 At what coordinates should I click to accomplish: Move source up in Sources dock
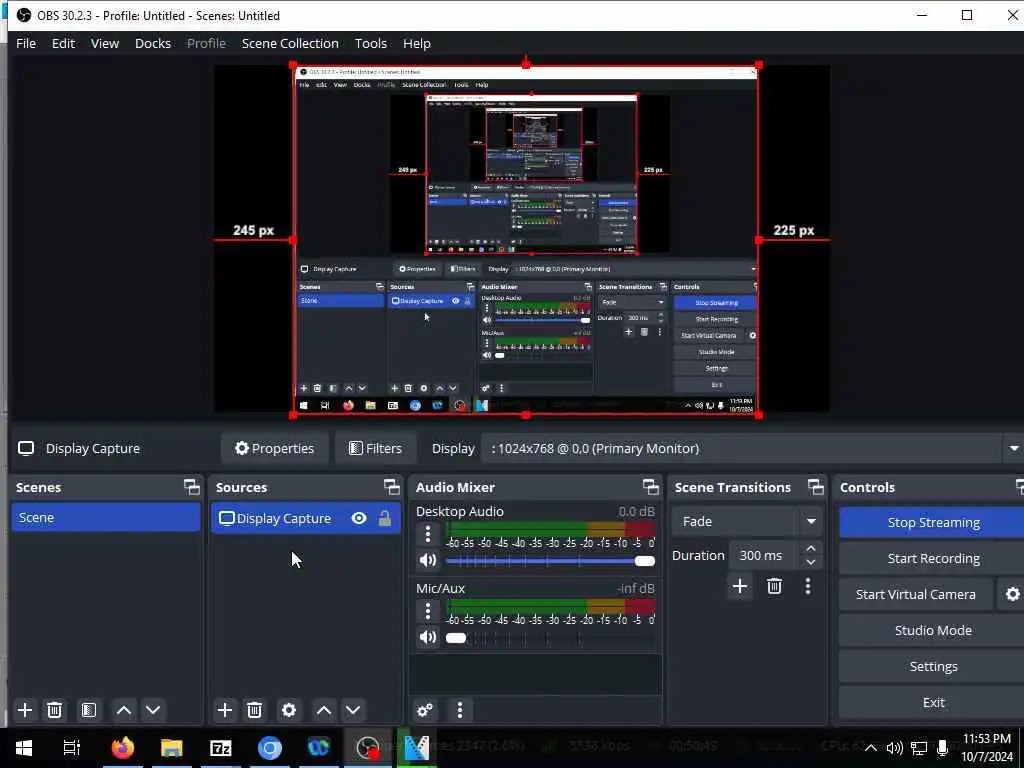tap(324, 710)
